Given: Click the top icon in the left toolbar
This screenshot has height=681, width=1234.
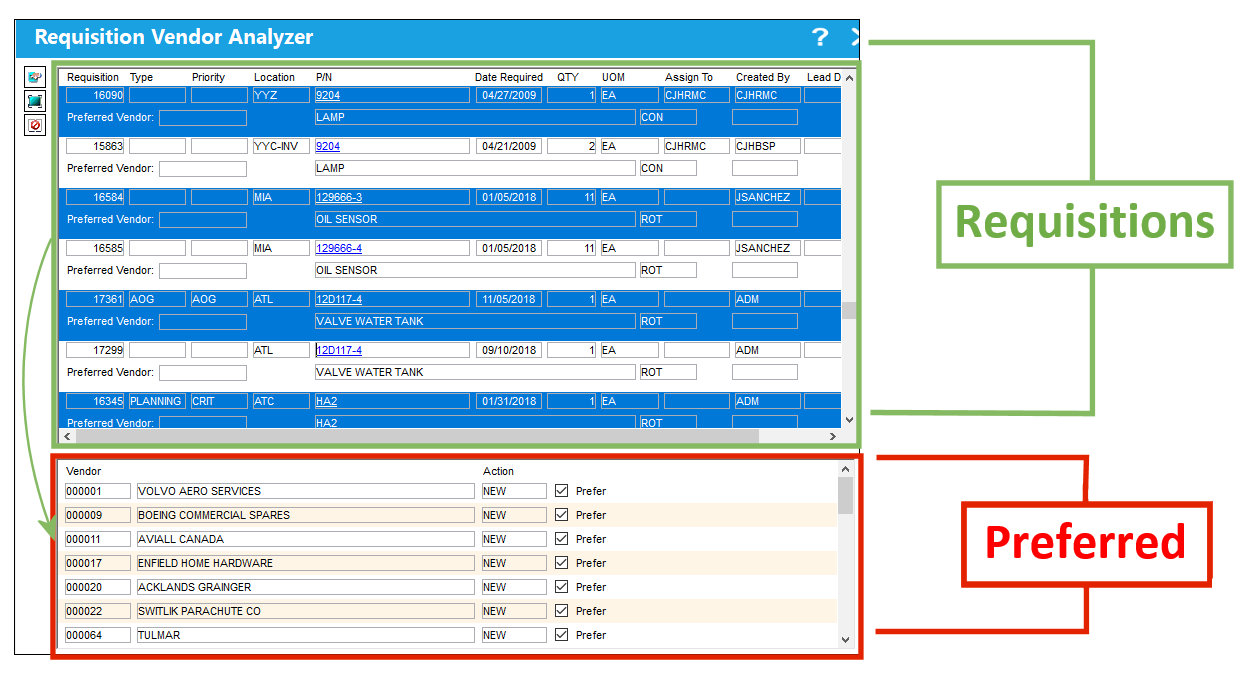Looking at the screenshot, I should pyautogui.click(x=35, y=77).
